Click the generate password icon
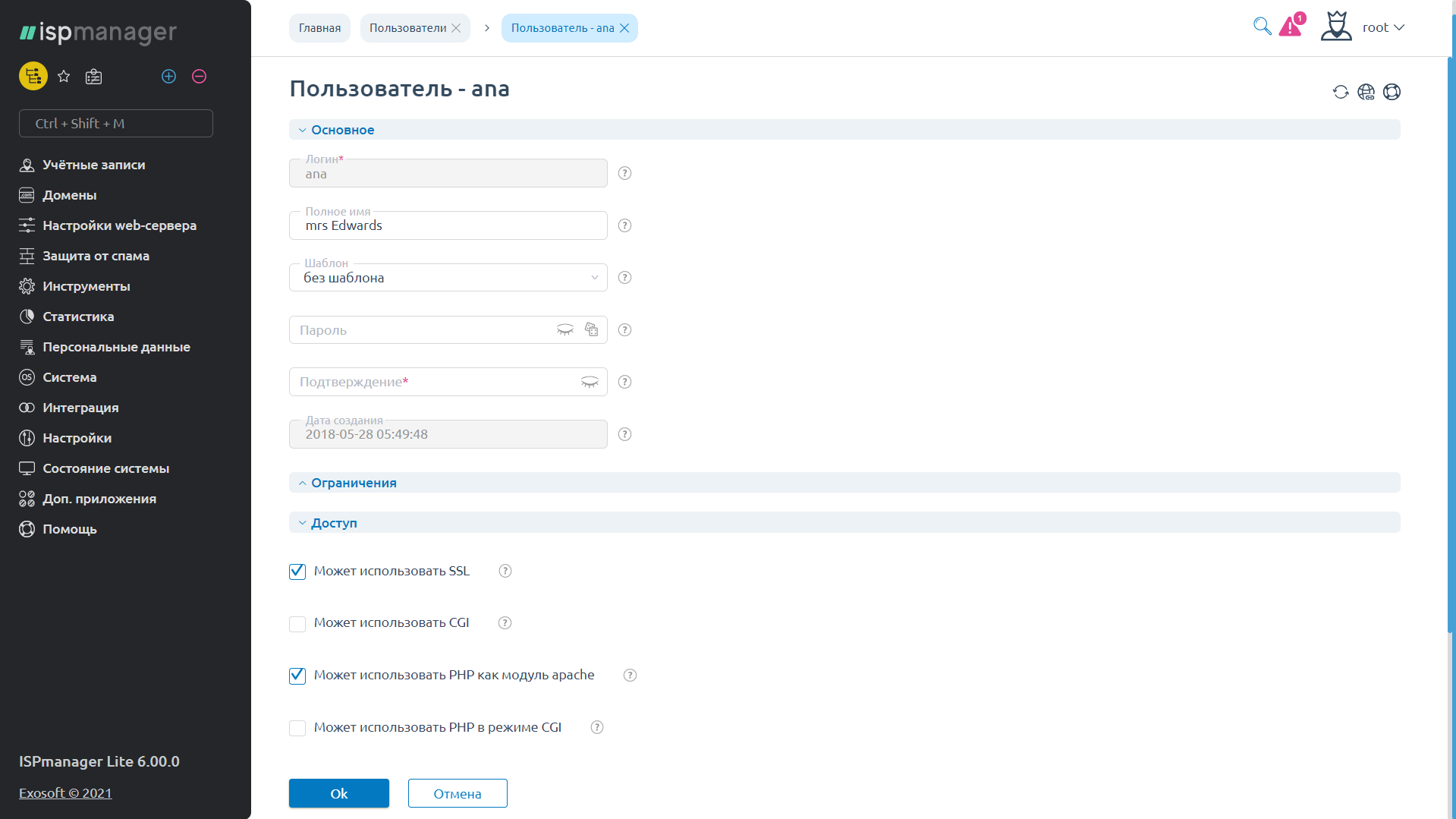Screen dimensions: 1456x819 point(592,329)
